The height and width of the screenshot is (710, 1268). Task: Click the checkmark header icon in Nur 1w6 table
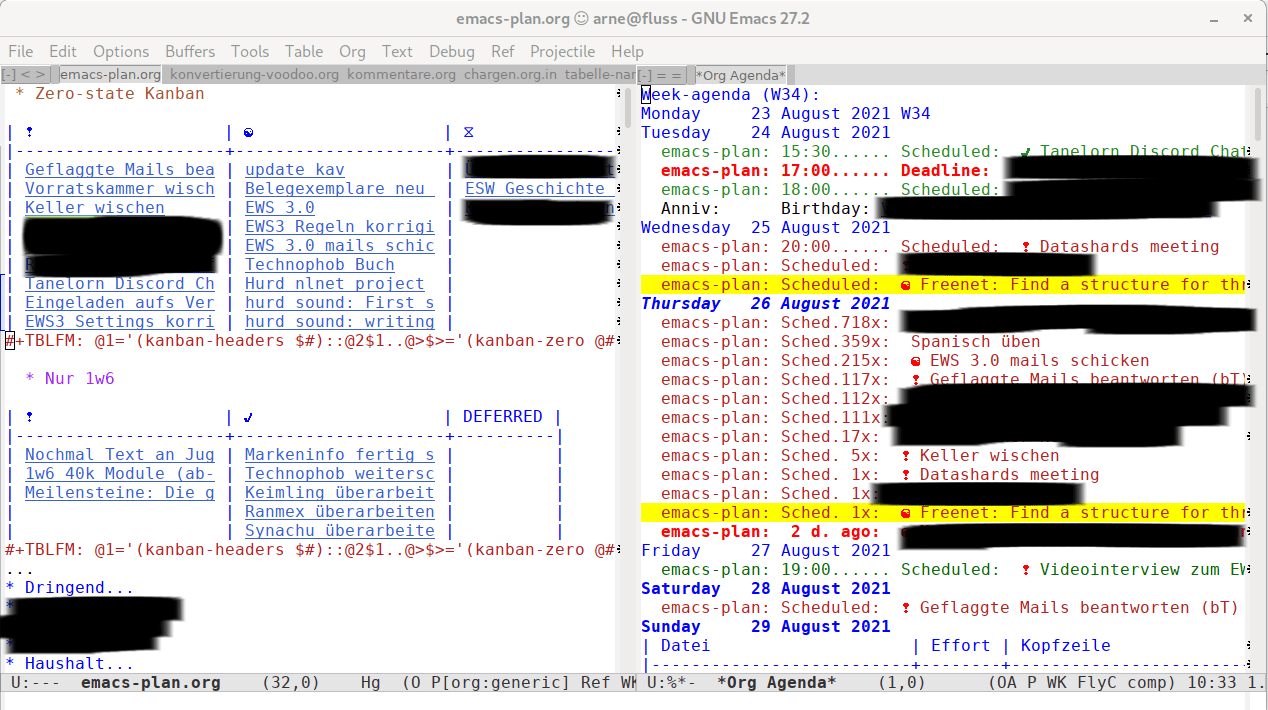tap(249, 417)
